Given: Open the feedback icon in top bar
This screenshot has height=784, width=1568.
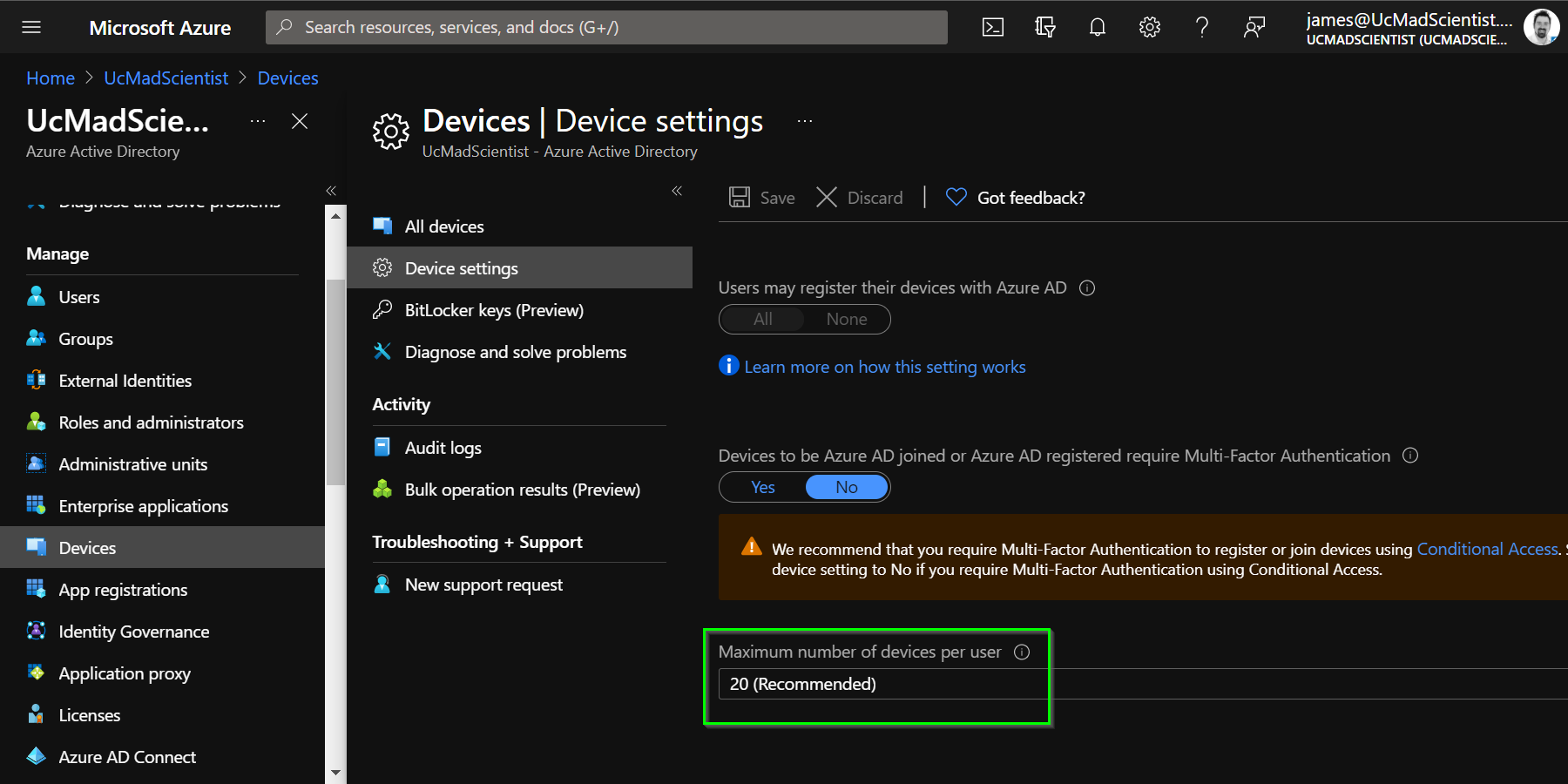Looking at the screenshot, I should pos(1254,27).
